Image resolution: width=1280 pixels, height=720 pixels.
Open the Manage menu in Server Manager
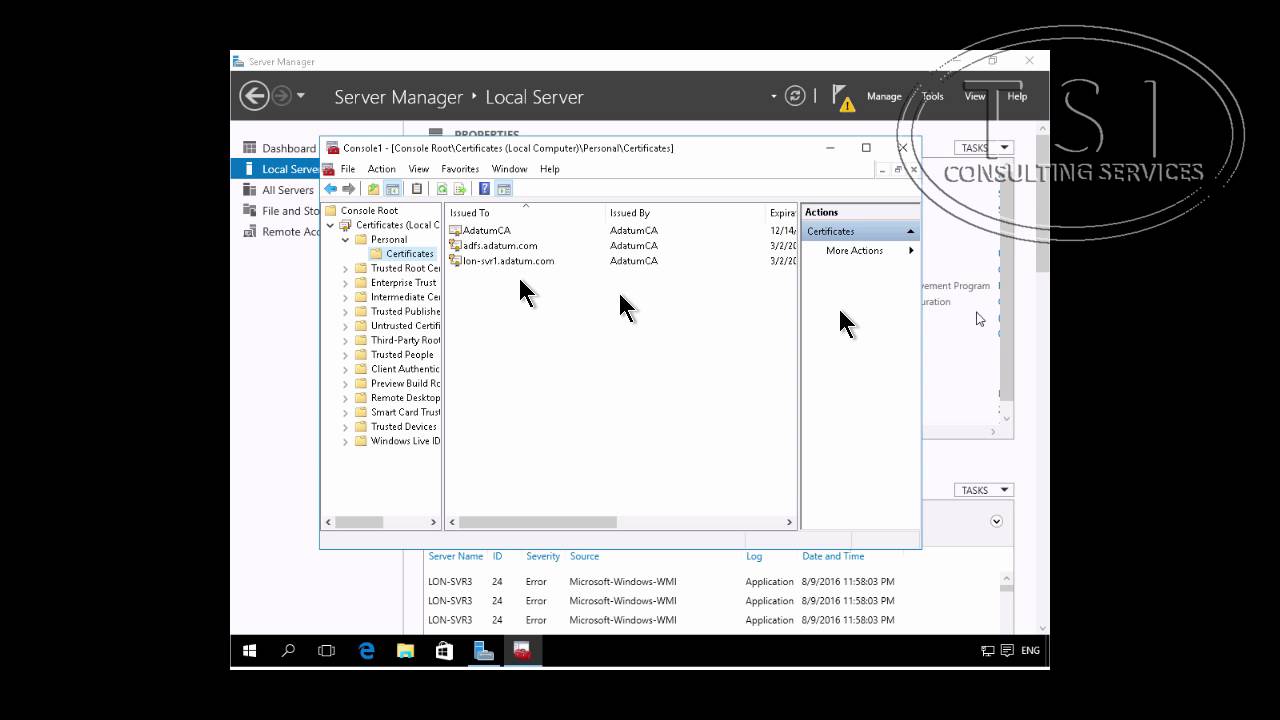(884, 97)
